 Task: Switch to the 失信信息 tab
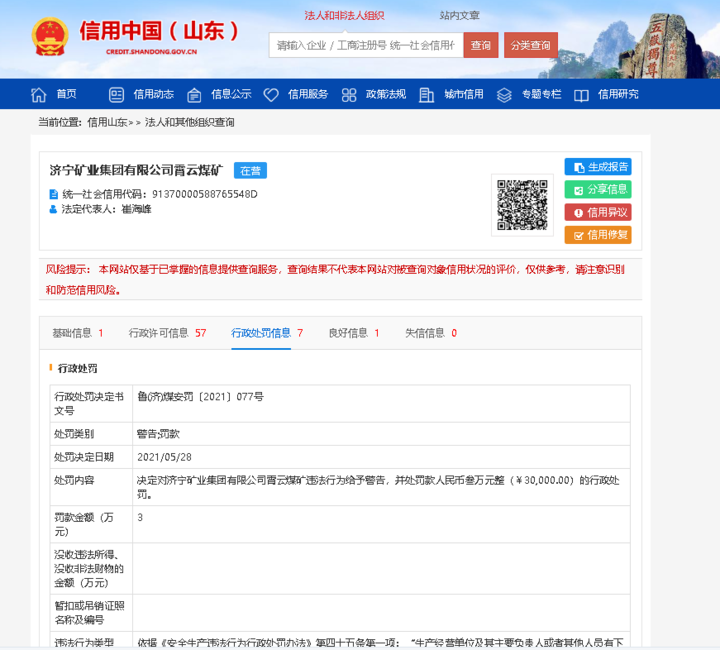[x=431, y=333]
